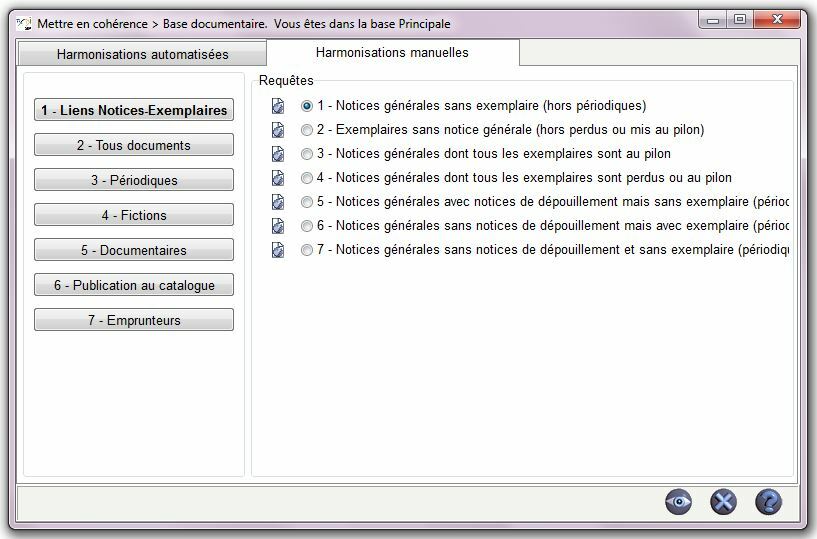Click the app icon in title bar
Screen dimensions: 817x539
point(24,23)
